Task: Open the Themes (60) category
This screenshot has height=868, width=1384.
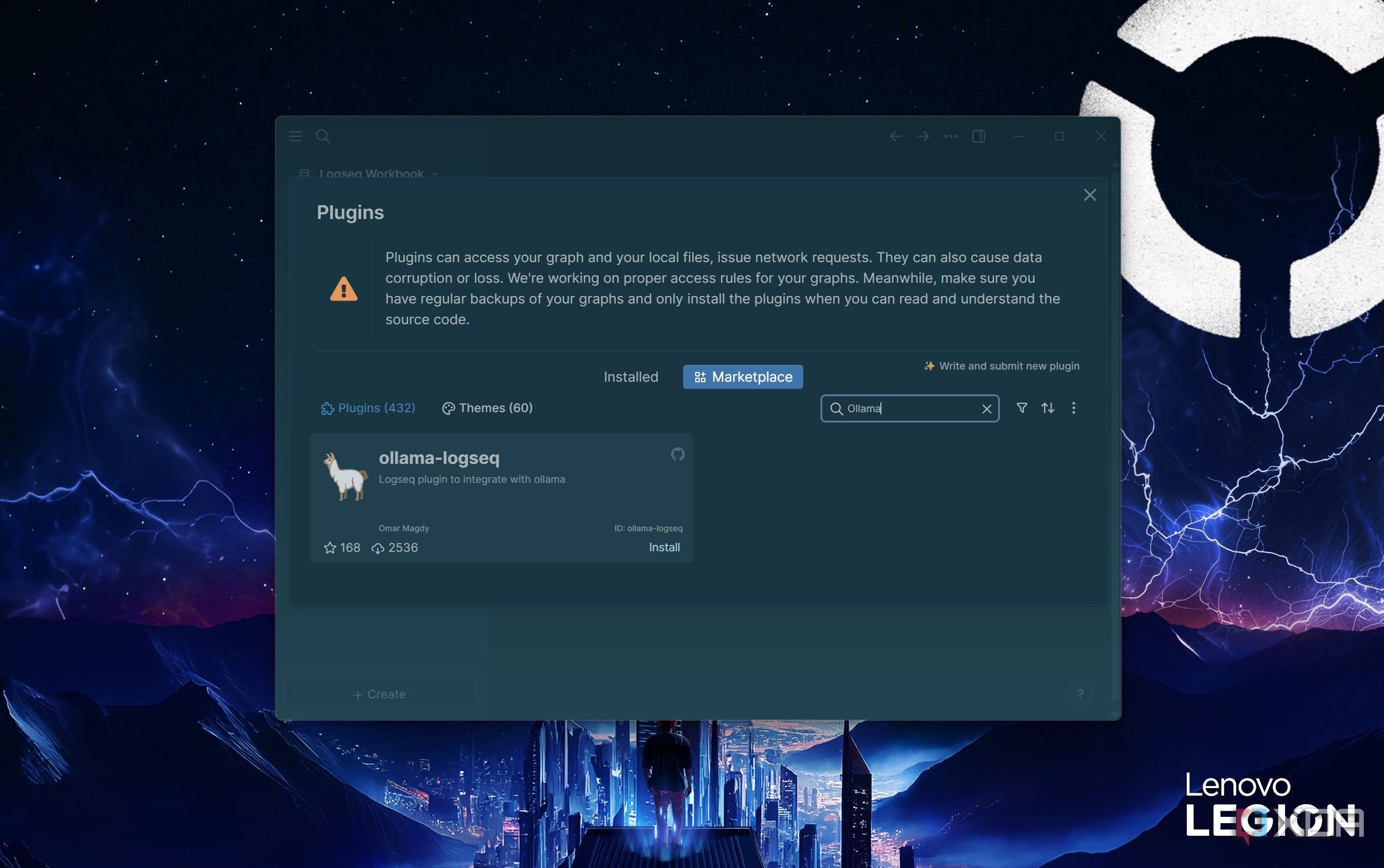Action: [487, 408]
